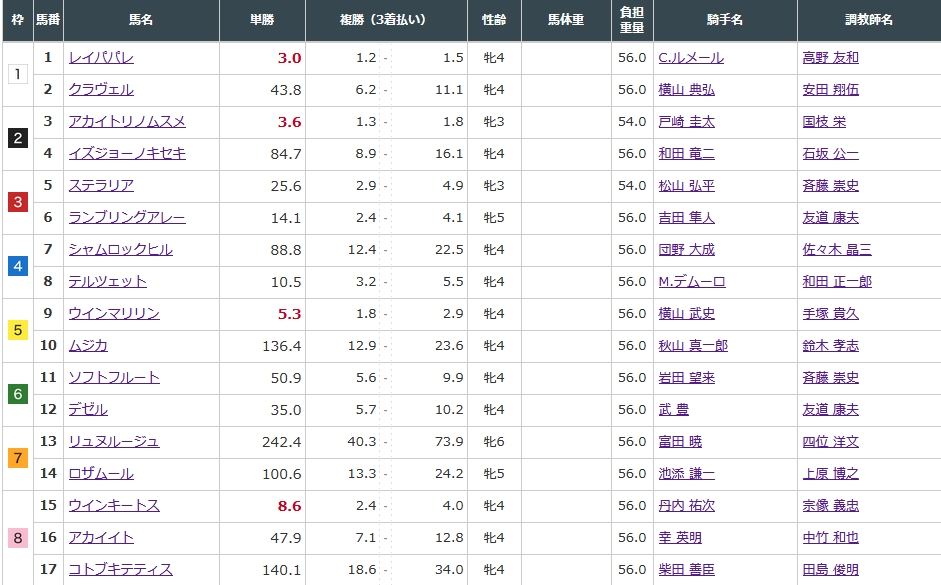Click the 馬名 column header
This screenshot has height=585, width=941.
click(x=141, y=20)
